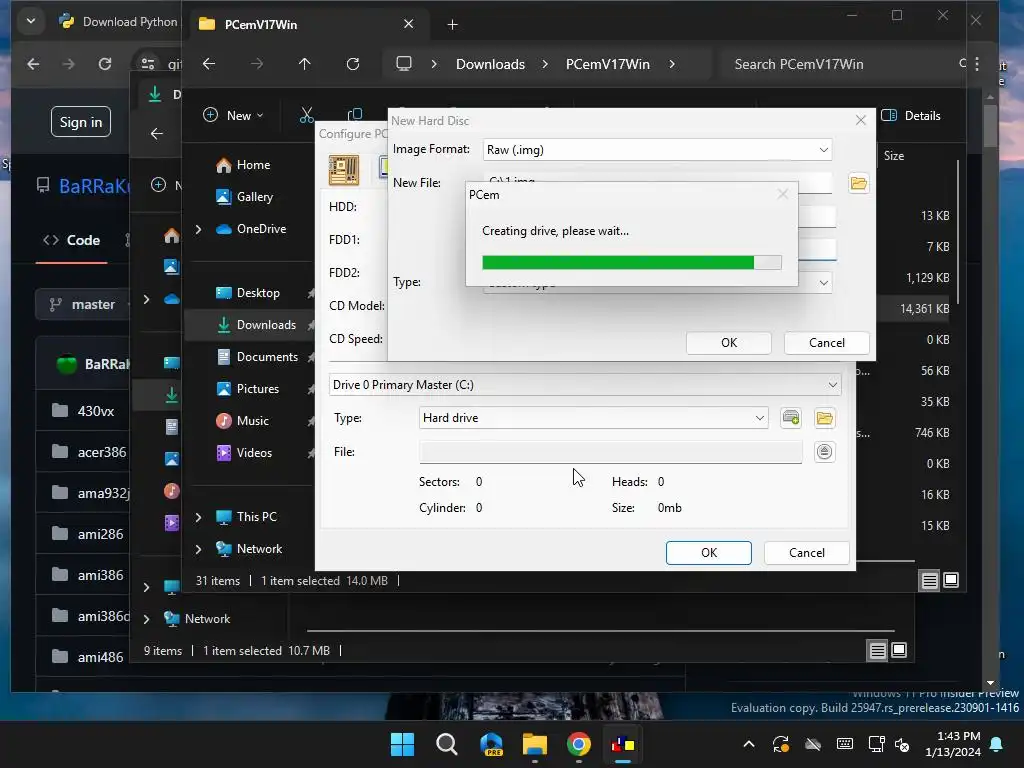
Task: Click the Explorer back arrow
Action: [209, 64]
